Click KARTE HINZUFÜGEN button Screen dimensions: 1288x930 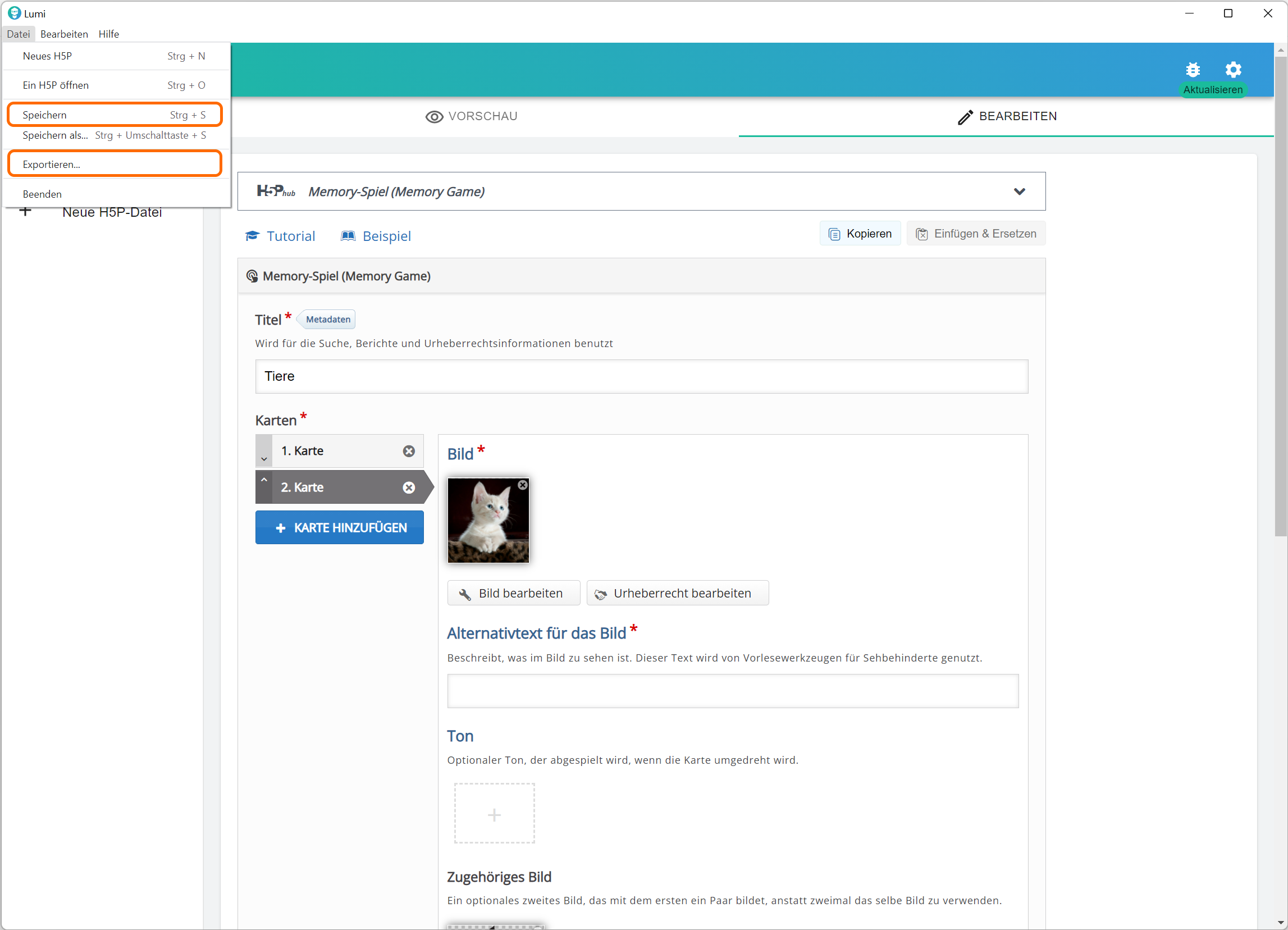(339, 528)
